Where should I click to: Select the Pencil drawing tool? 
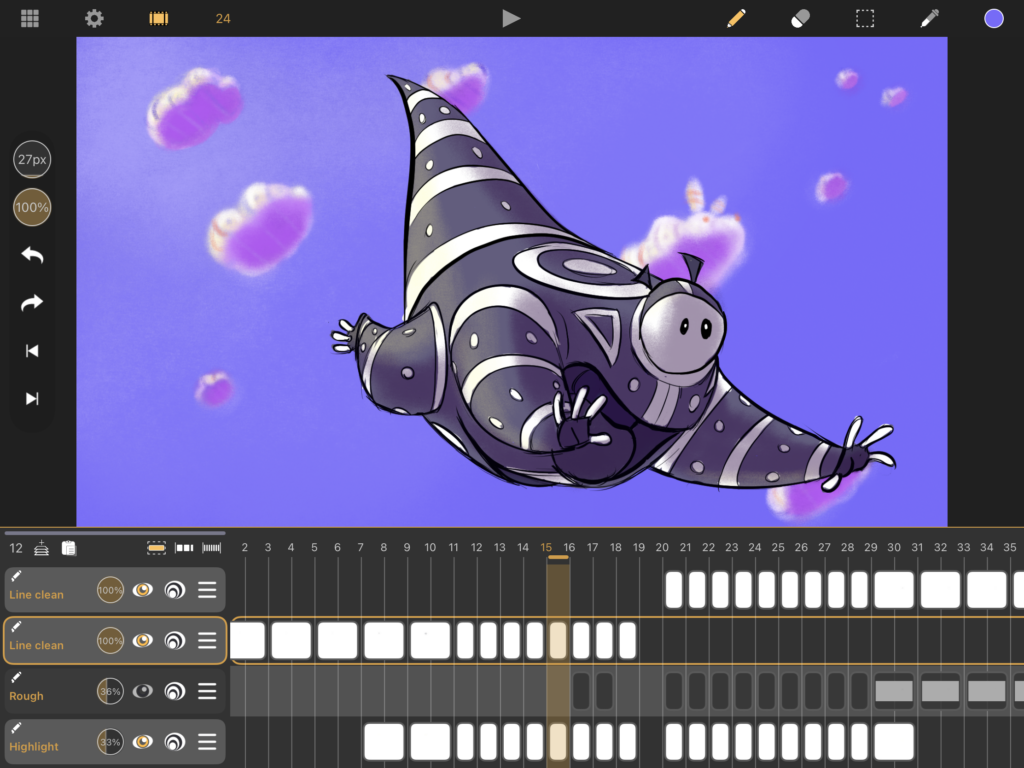pos(736,18)
